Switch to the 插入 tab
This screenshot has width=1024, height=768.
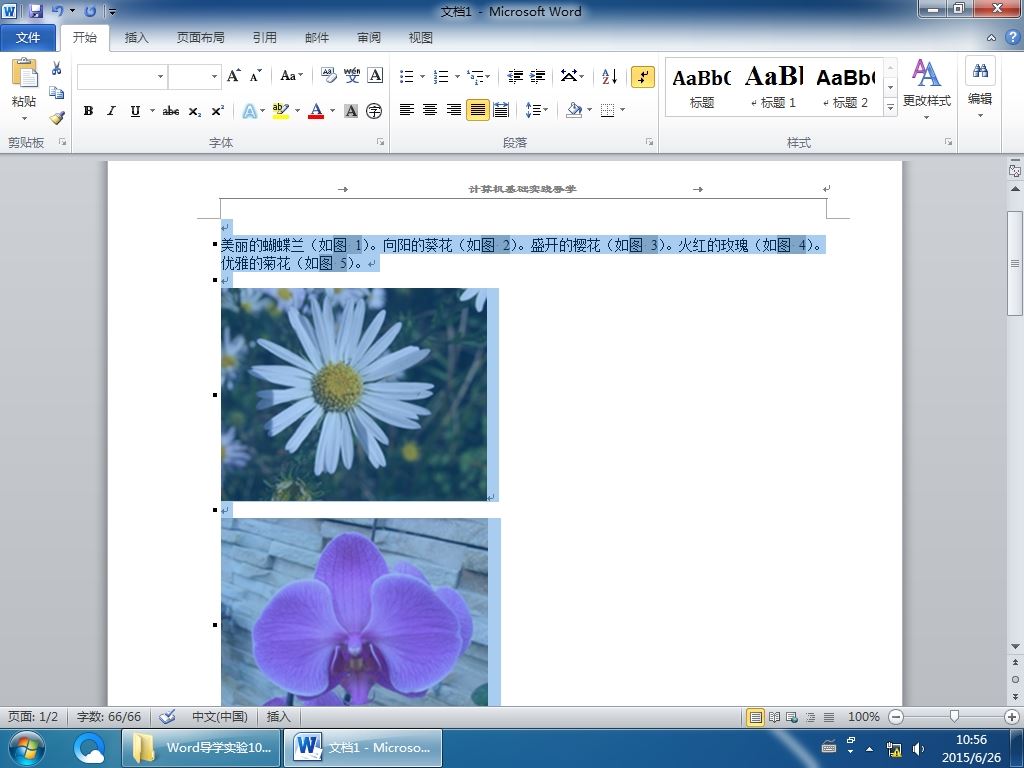tap(136, 38)
